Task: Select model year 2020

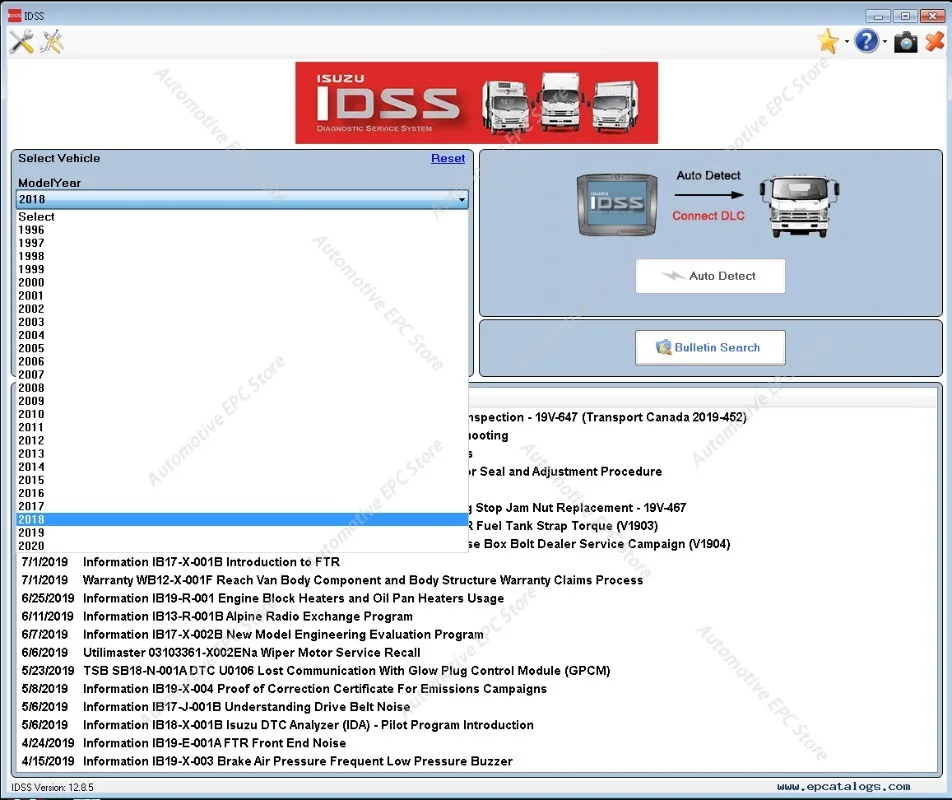Action: (242, 546)
